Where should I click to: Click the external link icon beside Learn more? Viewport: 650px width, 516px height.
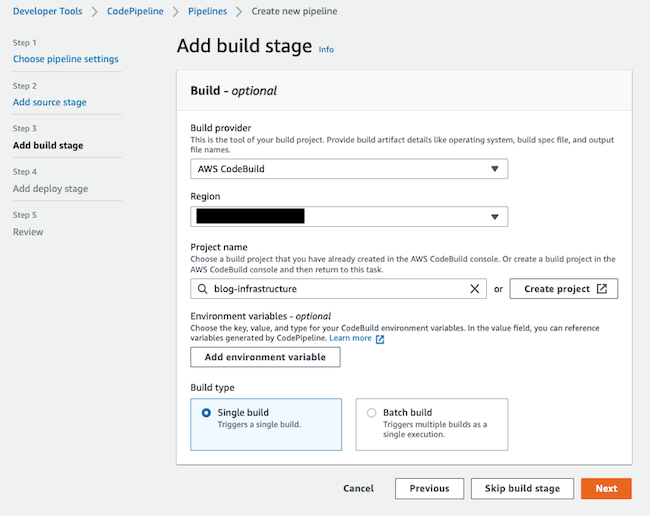[380, 339]
